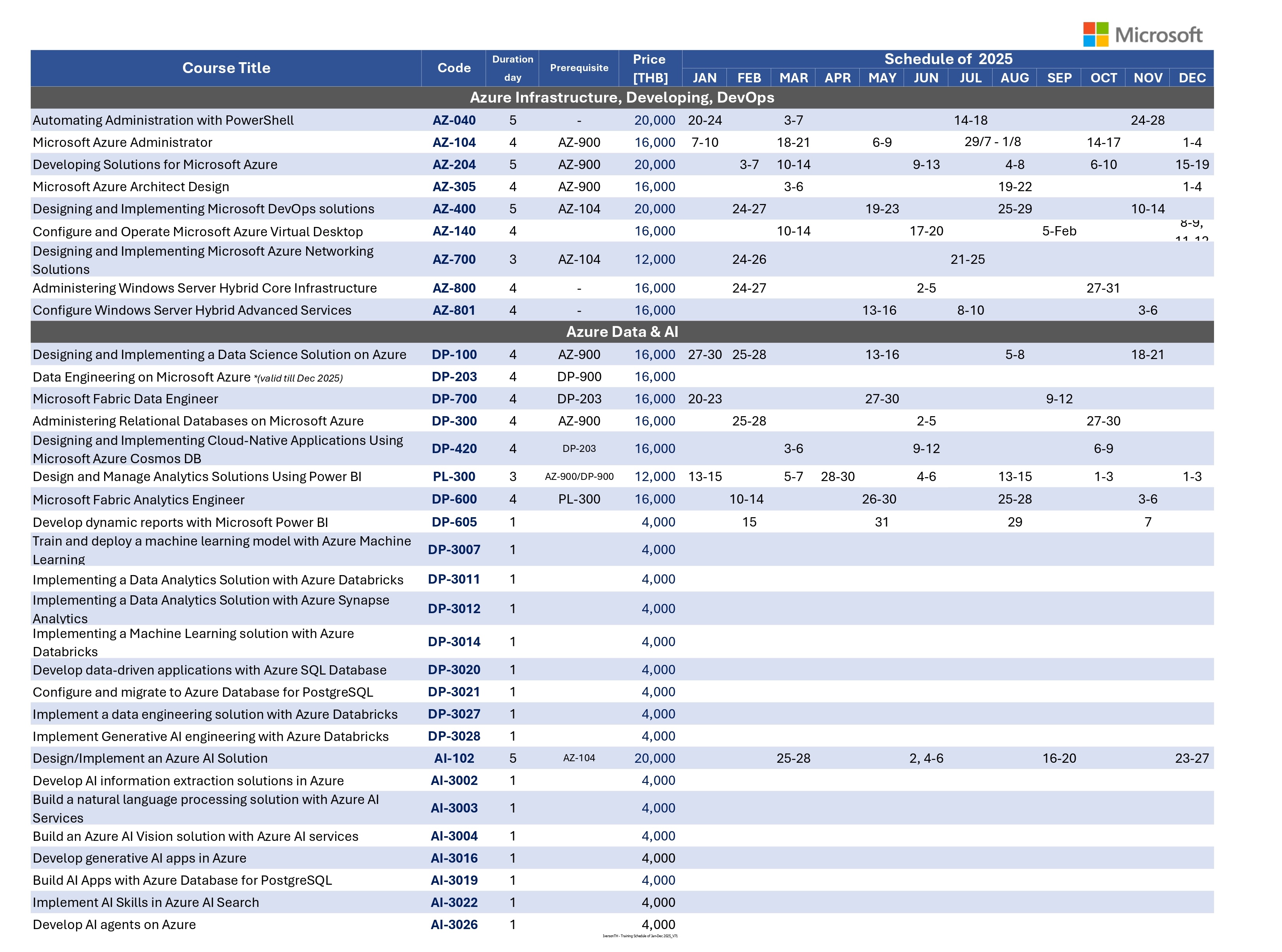The height and width of the screenshot is (952, 1282).
Task: Select course code AI-102
Action: (454, 758)
